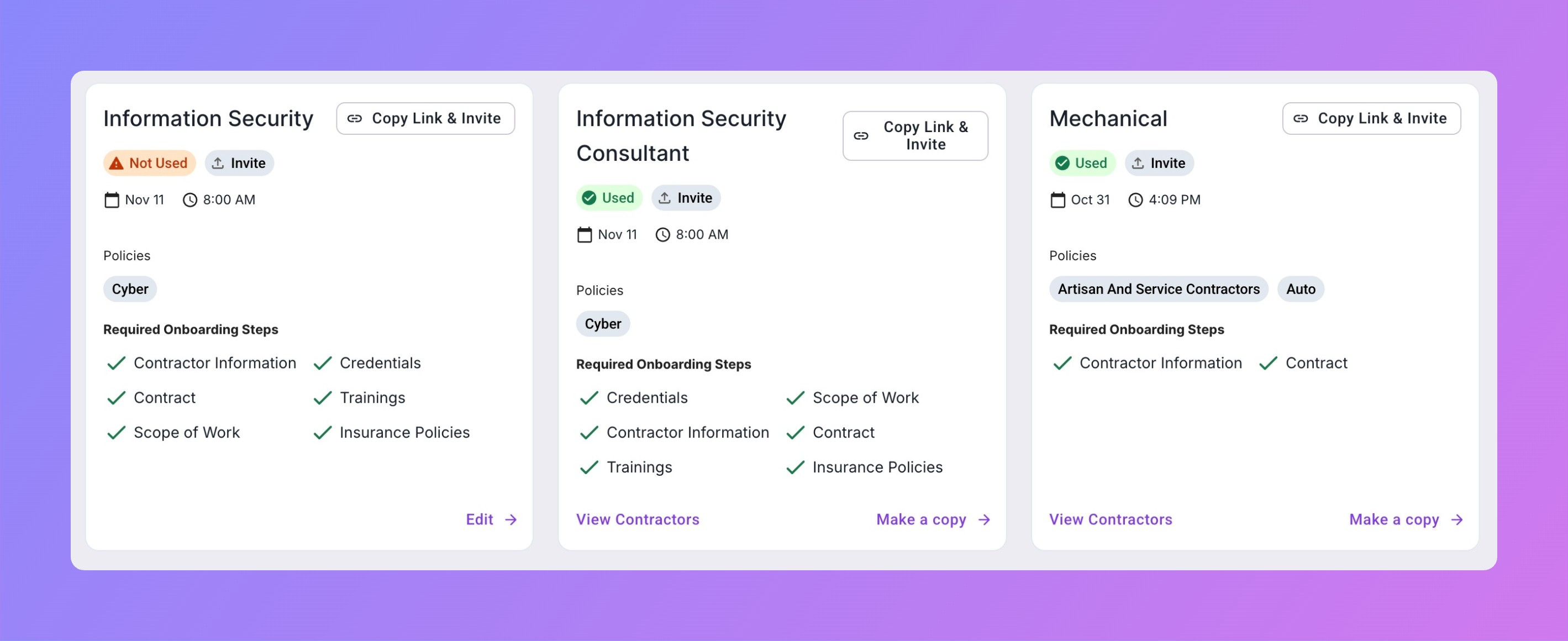Click upload icon in Mechanical Invite chip
The height and width of the screenshot is (641, 1568).
click(1137, 163)
